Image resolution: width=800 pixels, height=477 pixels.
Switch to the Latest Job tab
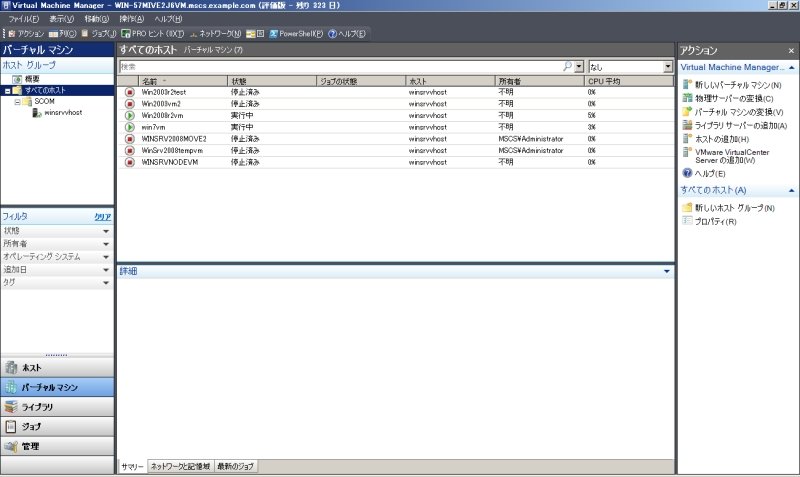[x=235, y=466]
